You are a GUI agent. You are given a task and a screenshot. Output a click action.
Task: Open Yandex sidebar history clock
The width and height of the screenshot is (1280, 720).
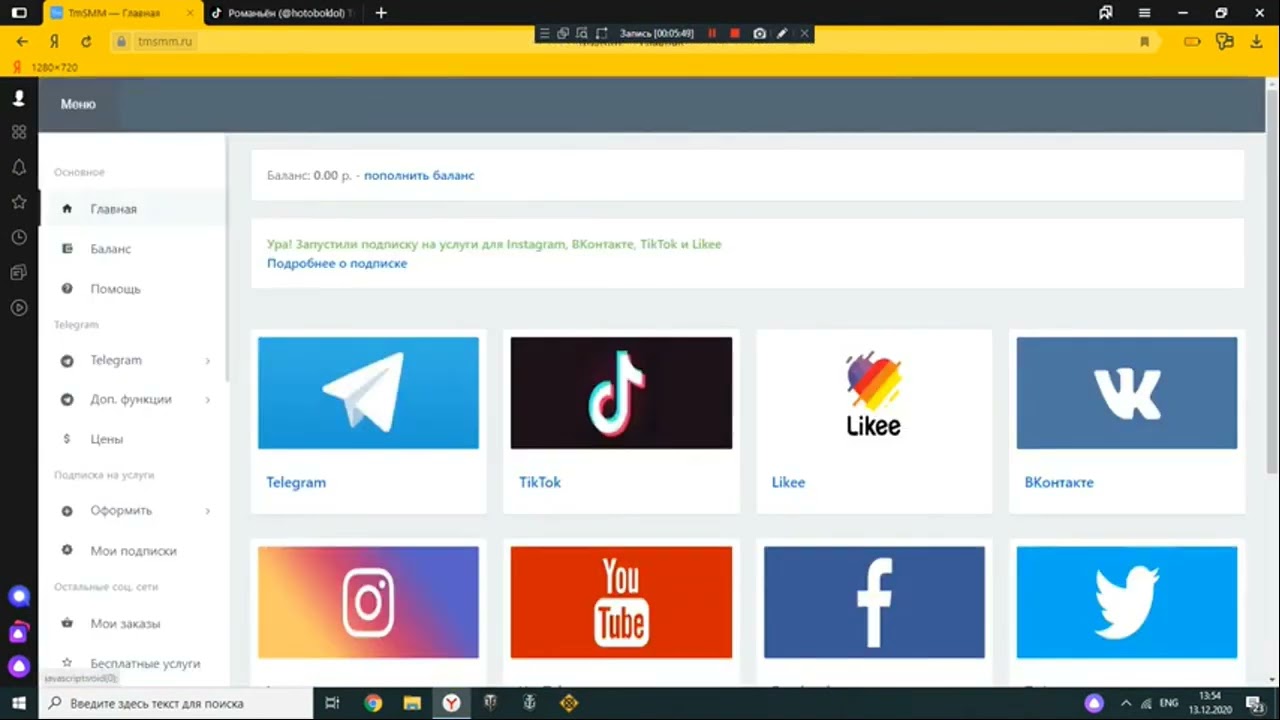coord(18,237)
